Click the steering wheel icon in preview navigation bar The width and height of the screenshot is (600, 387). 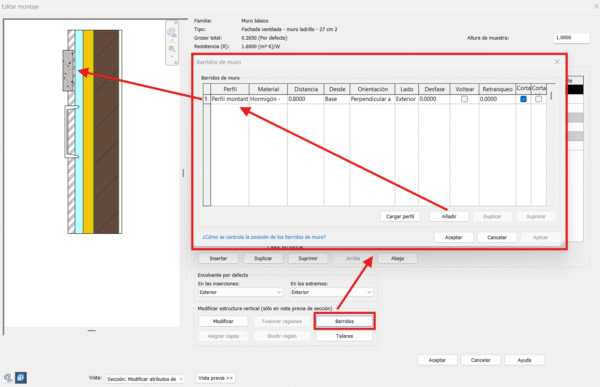[172, 32]
